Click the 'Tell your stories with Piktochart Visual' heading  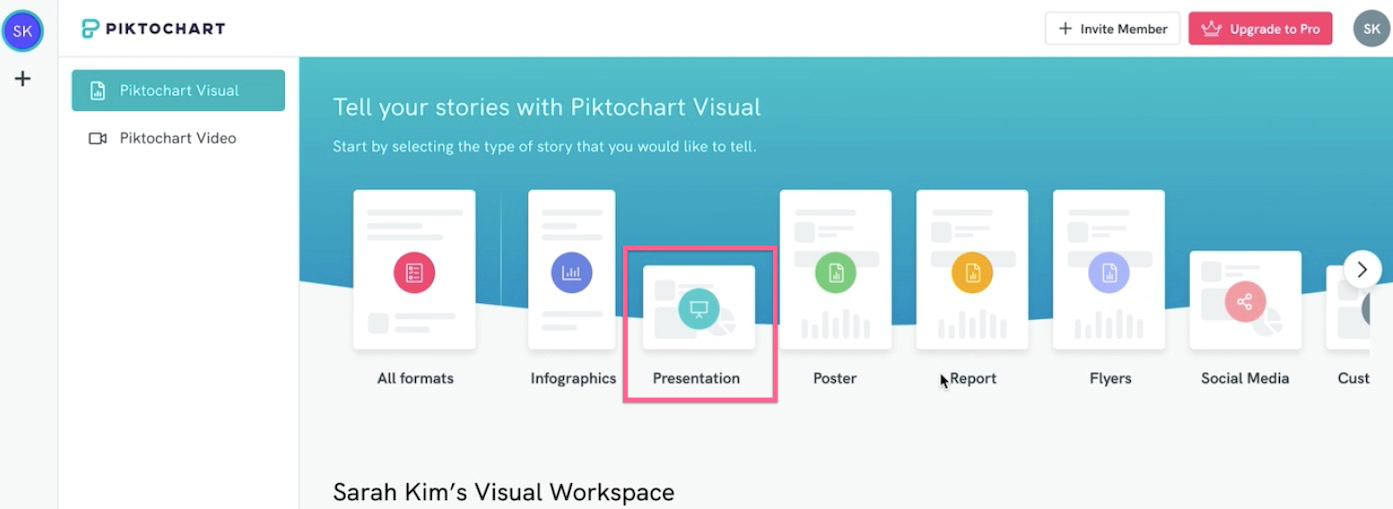[546, 107]
